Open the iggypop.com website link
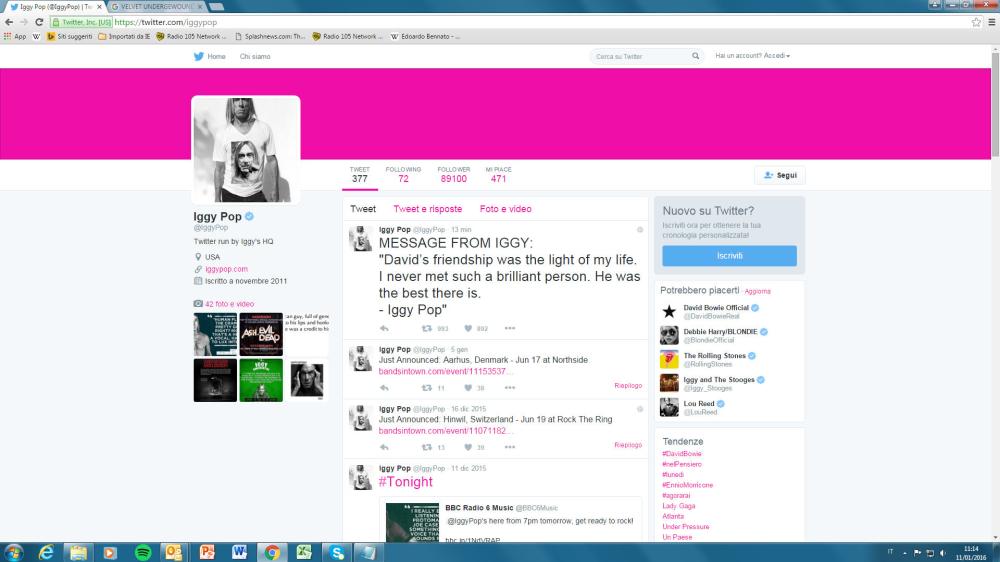This screenshot has width=1000, height=562. (226, 269)
